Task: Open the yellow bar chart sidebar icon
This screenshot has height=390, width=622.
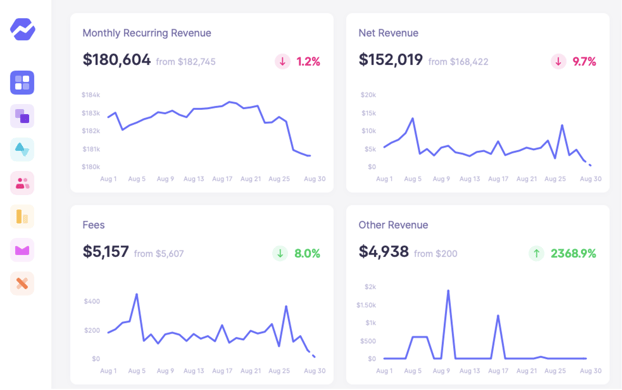Action: (x=22, y=216)
